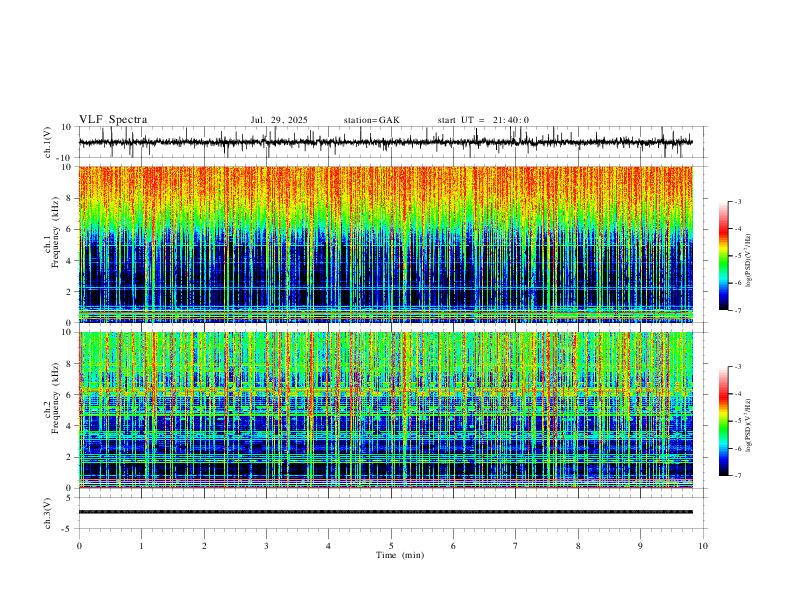Click the 'Time (min)' x-axis label
The image size is (792, 612).
[x=400, y=555]
